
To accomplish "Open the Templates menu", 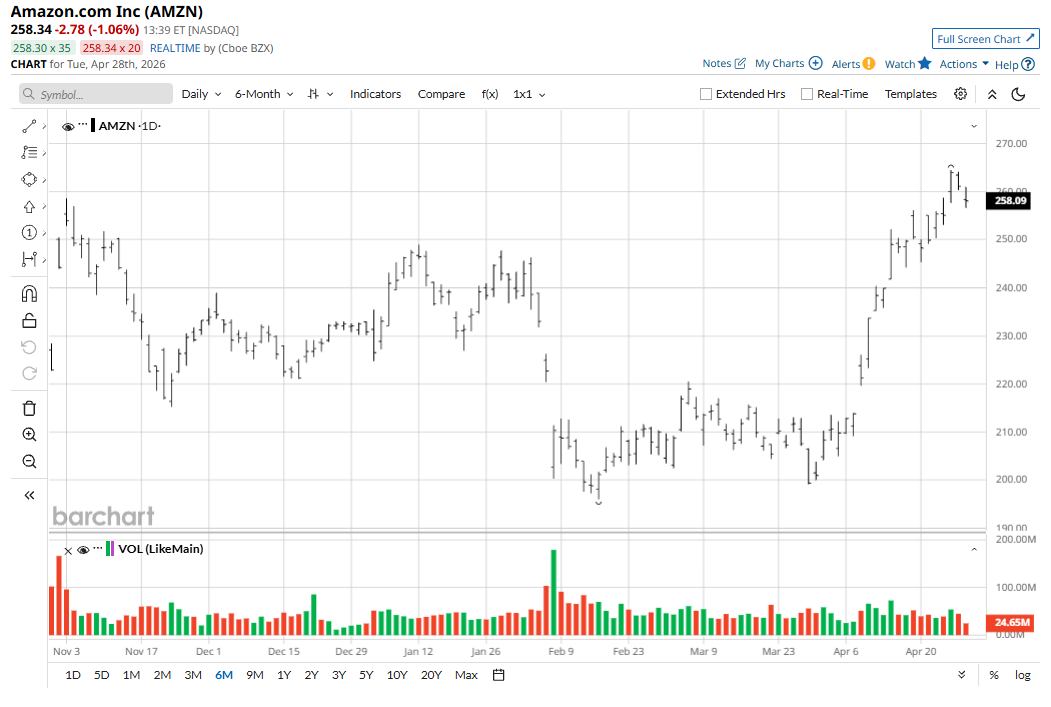I will coord(910,94).
